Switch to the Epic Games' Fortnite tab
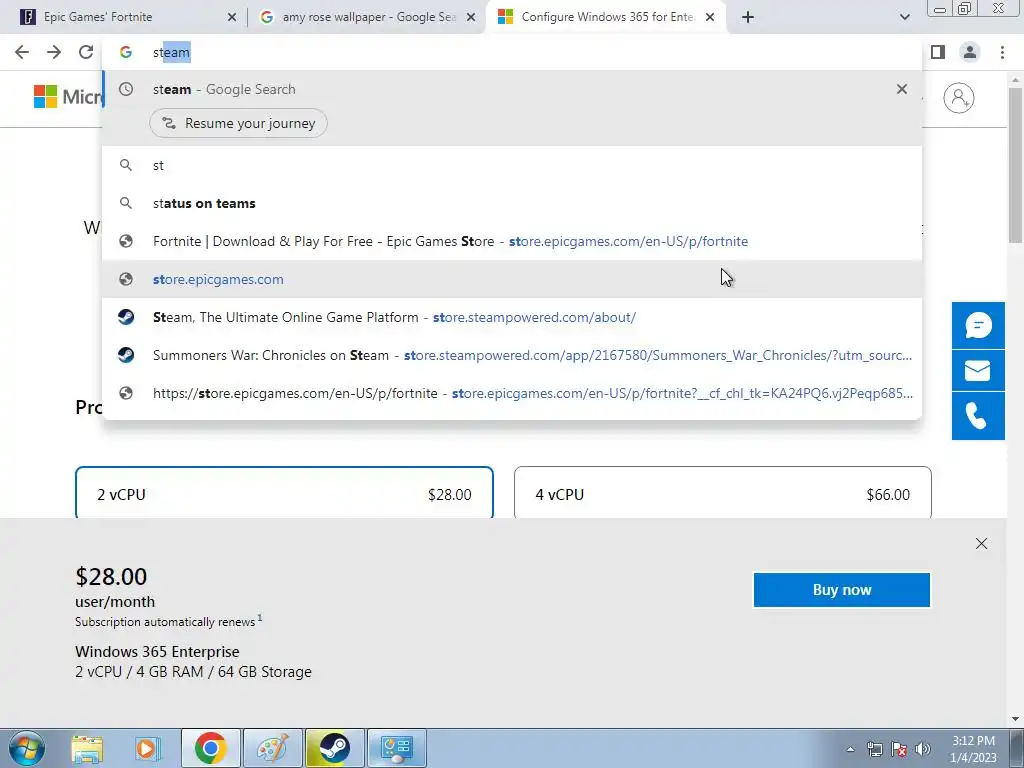Image resolution: width=1024 pixels, height=768 pixels. pos(124,17)
